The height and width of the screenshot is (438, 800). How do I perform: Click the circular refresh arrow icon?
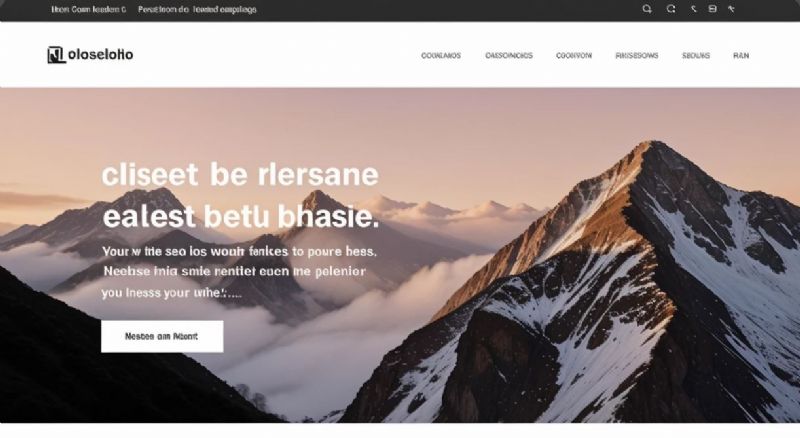point(671,9)
